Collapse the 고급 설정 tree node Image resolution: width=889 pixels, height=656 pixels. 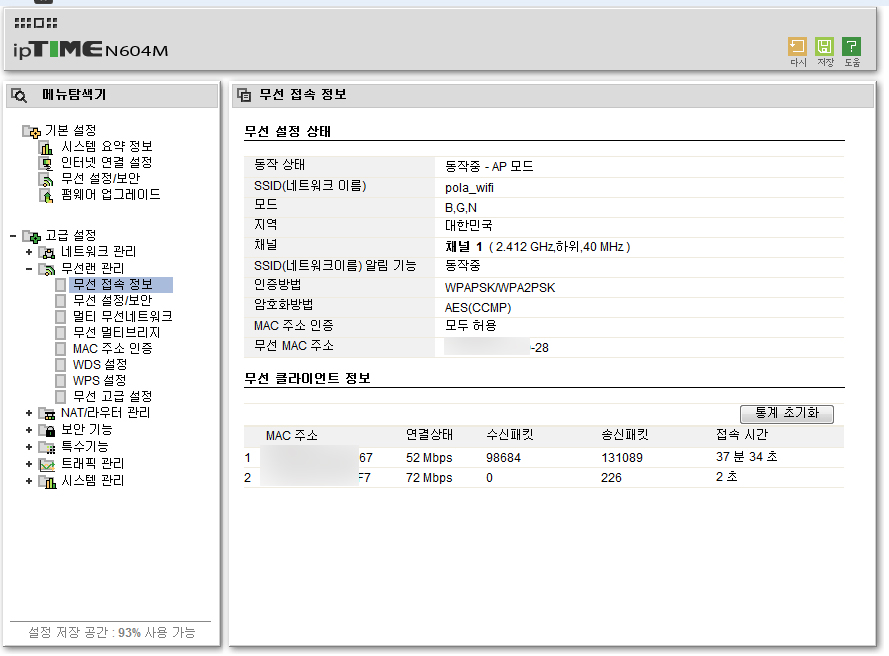tap(12, 235)
